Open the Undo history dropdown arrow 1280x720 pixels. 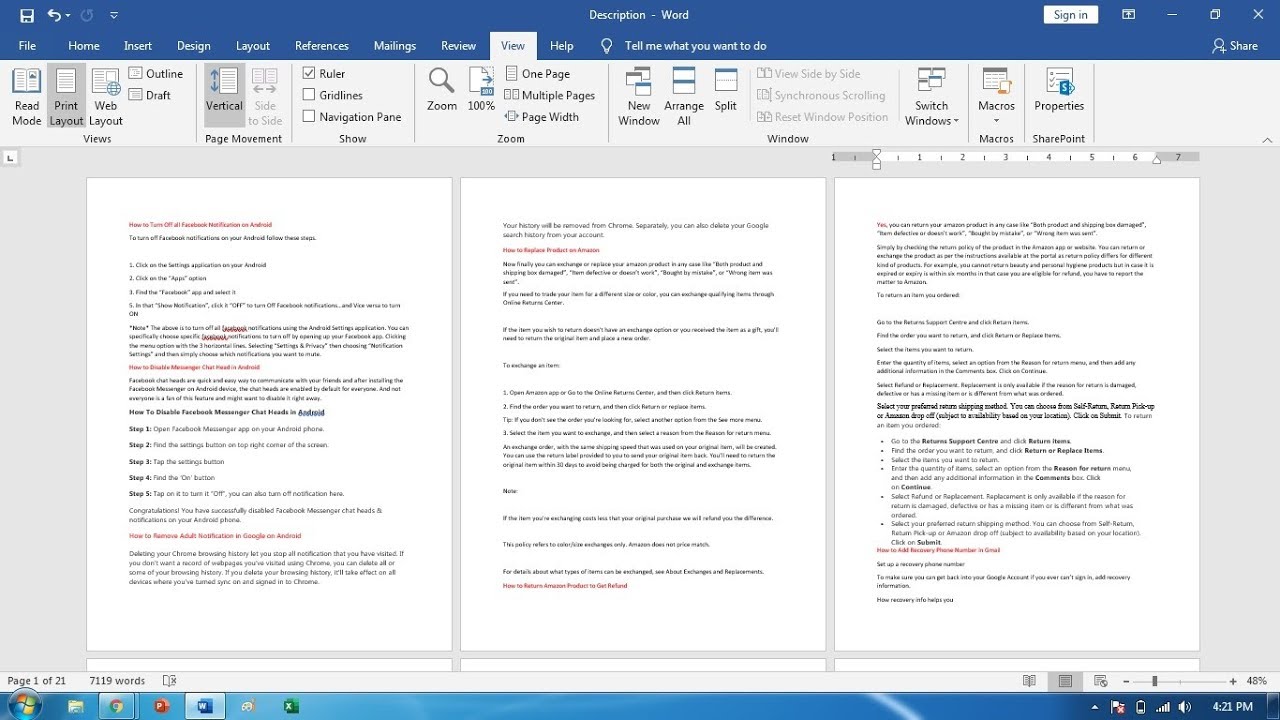point(68,15)
